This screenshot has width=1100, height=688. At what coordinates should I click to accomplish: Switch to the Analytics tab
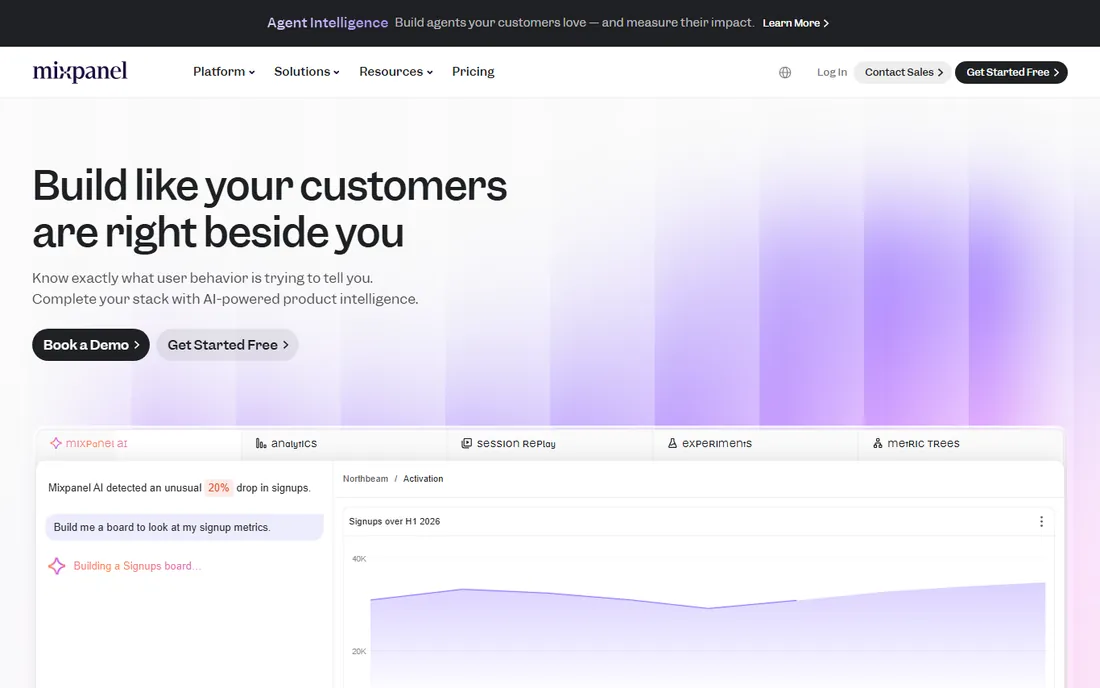(x=344, y=443)
